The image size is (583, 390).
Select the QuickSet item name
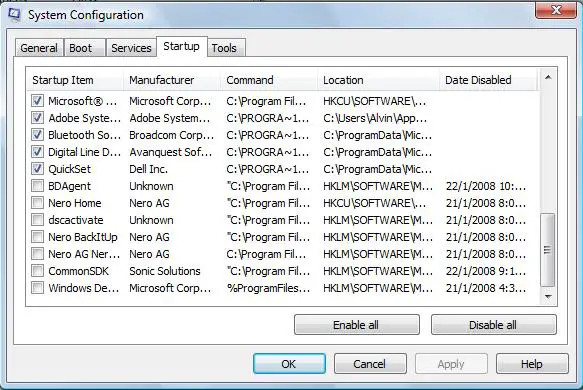coord(70,169)
